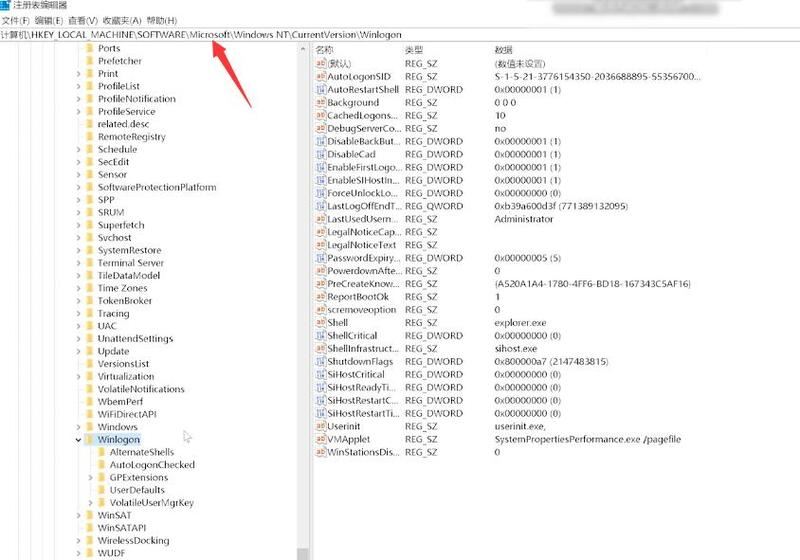800x560 pixels.
Task: Expand the Terminal Server tree node
Action: coord(78,263)
